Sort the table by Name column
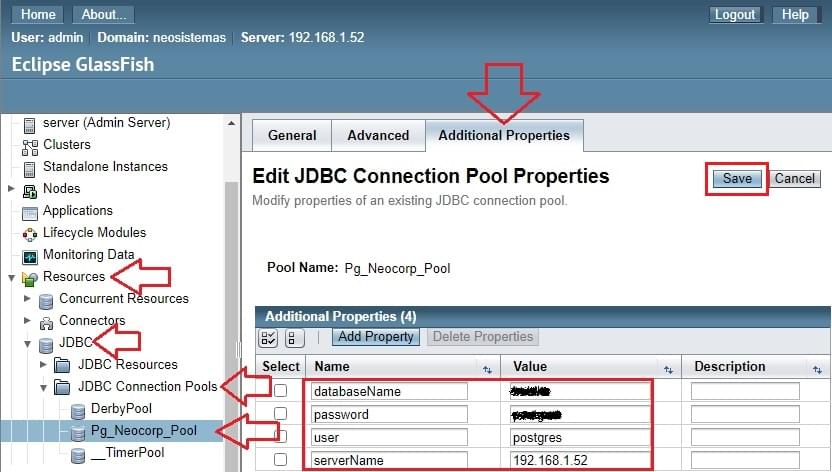Image resolution: width=832 pixels, height=472 pixels. tap(488, 368)
